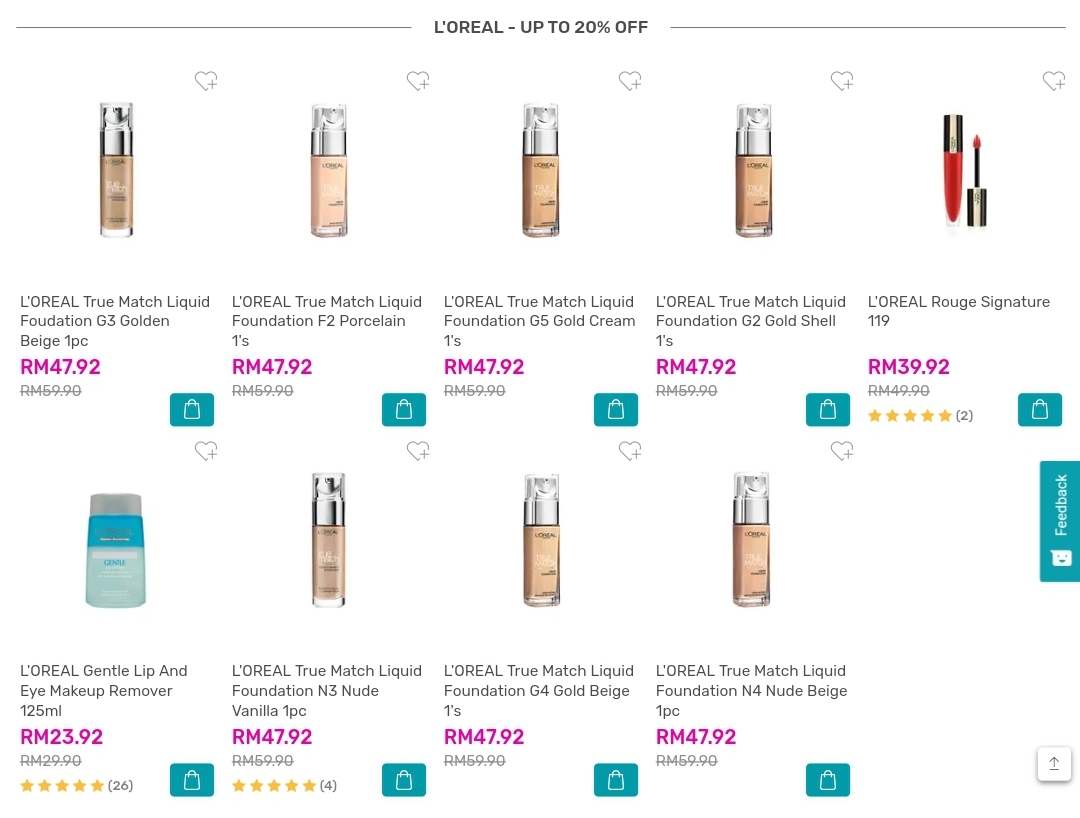
Task: Wishlist the Gentle Lip And Eye Remover
Action: (206, 452)
